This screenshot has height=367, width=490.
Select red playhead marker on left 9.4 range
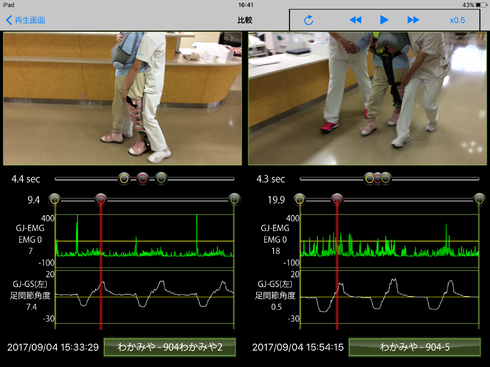pyautogui.click(x=101, y=200)
